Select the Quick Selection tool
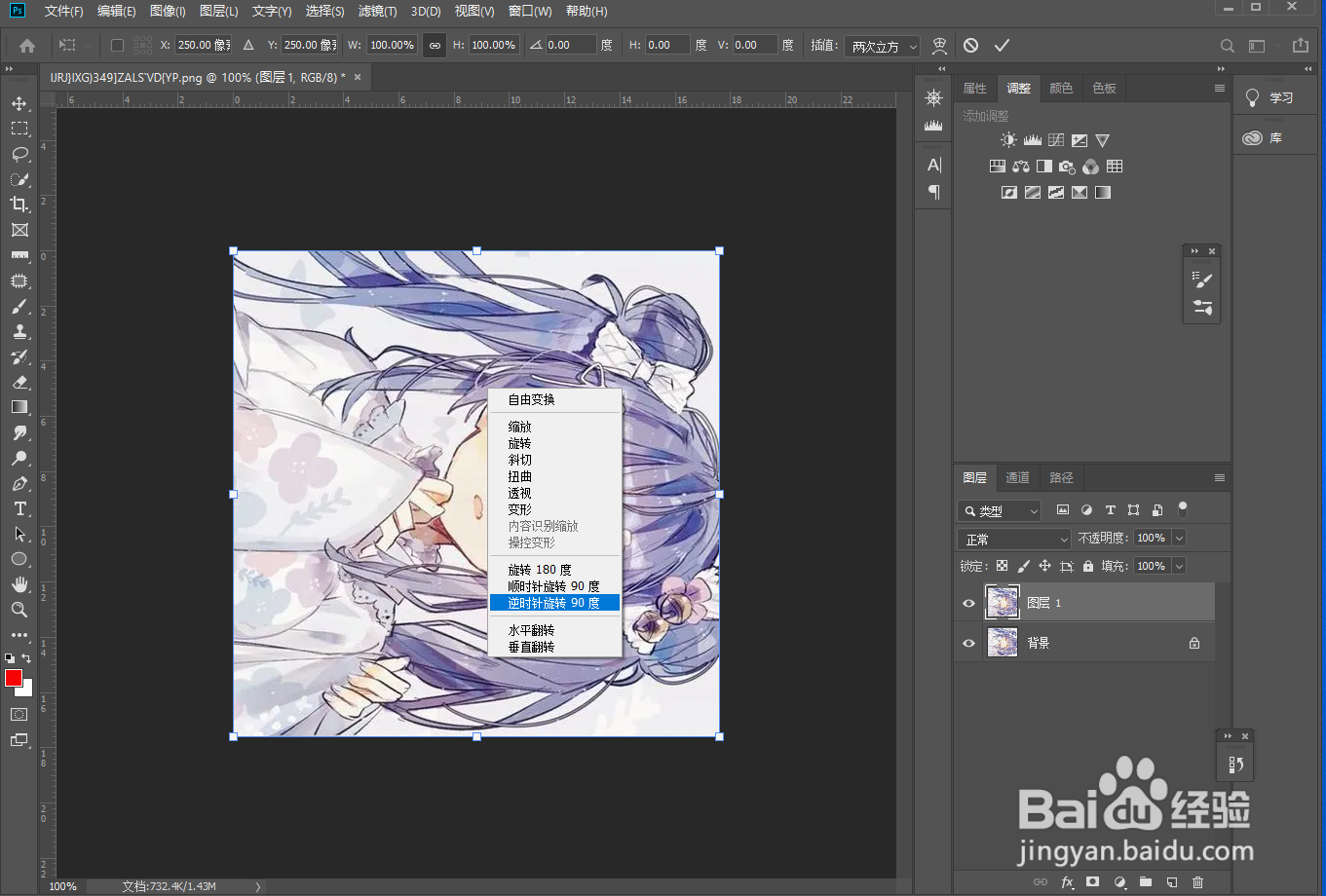 (x=19, y=179)
